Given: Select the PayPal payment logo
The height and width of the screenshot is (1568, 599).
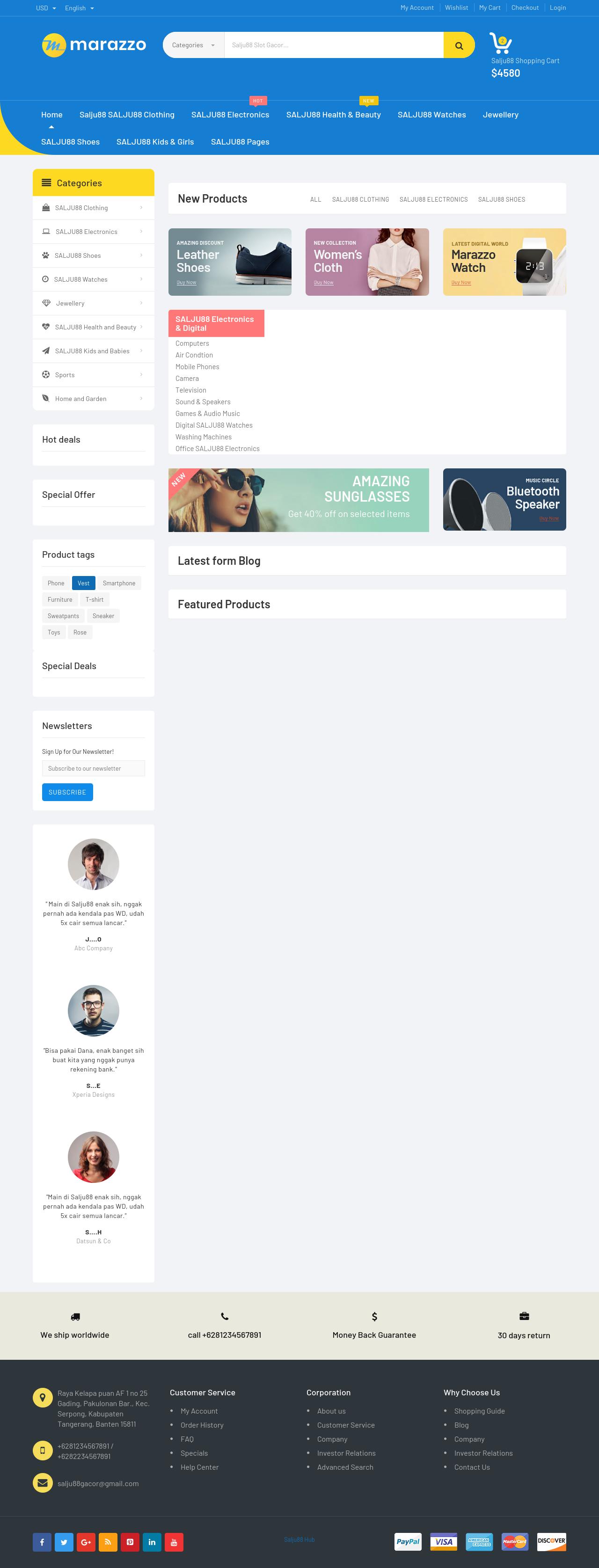Looking at the screenshot, I should point(408,1541).
